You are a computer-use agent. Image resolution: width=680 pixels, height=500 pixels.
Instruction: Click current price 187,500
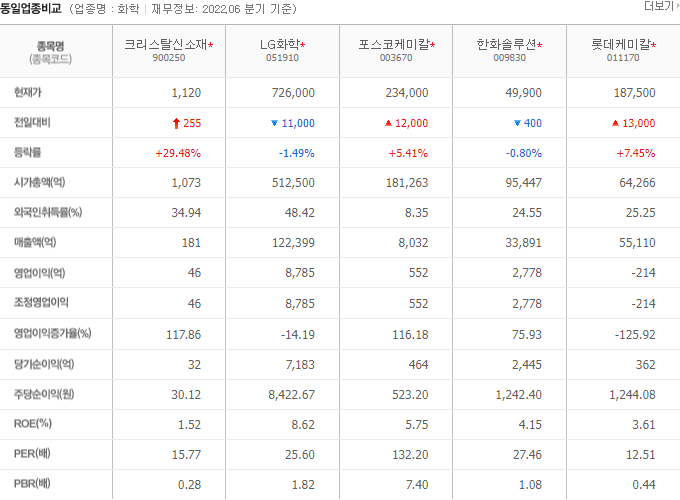(x=634, y=93)
